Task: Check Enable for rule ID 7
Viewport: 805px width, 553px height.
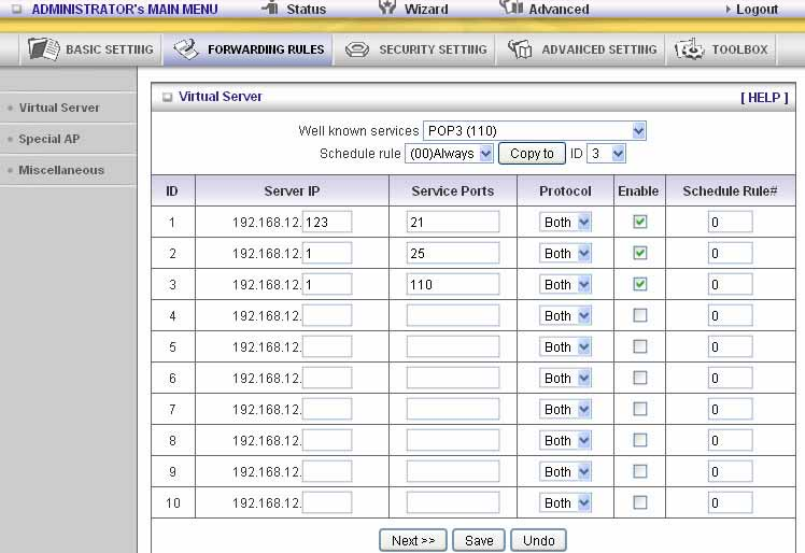Action: tap(640, 409)
